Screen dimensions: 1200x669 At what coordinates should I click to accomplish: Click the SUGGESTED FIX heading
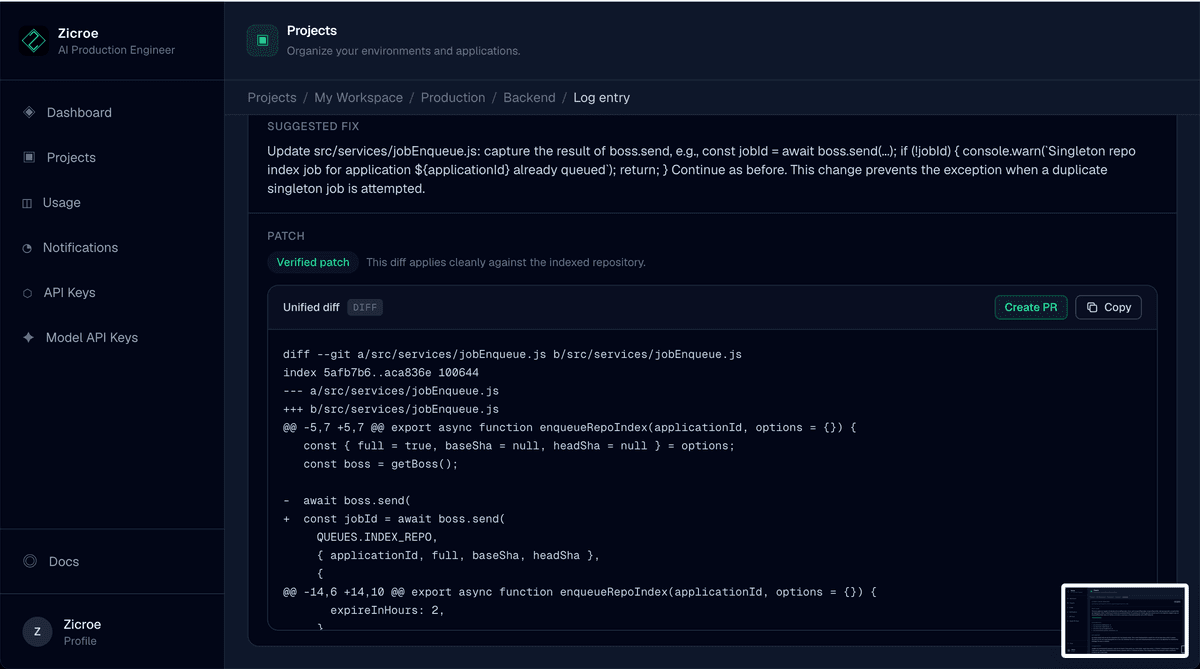pyautogui.click(x=313, y=127)
